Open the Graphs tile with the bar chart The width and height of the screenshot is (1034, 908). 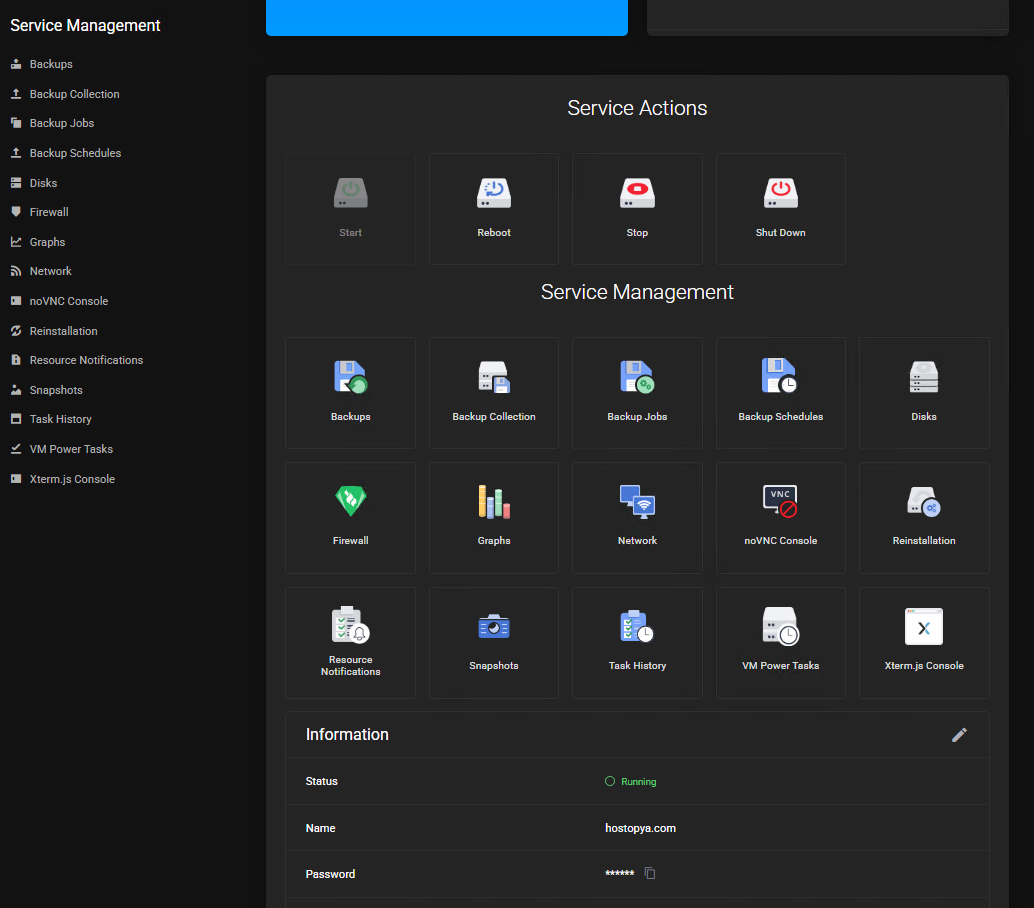[493, 518]
